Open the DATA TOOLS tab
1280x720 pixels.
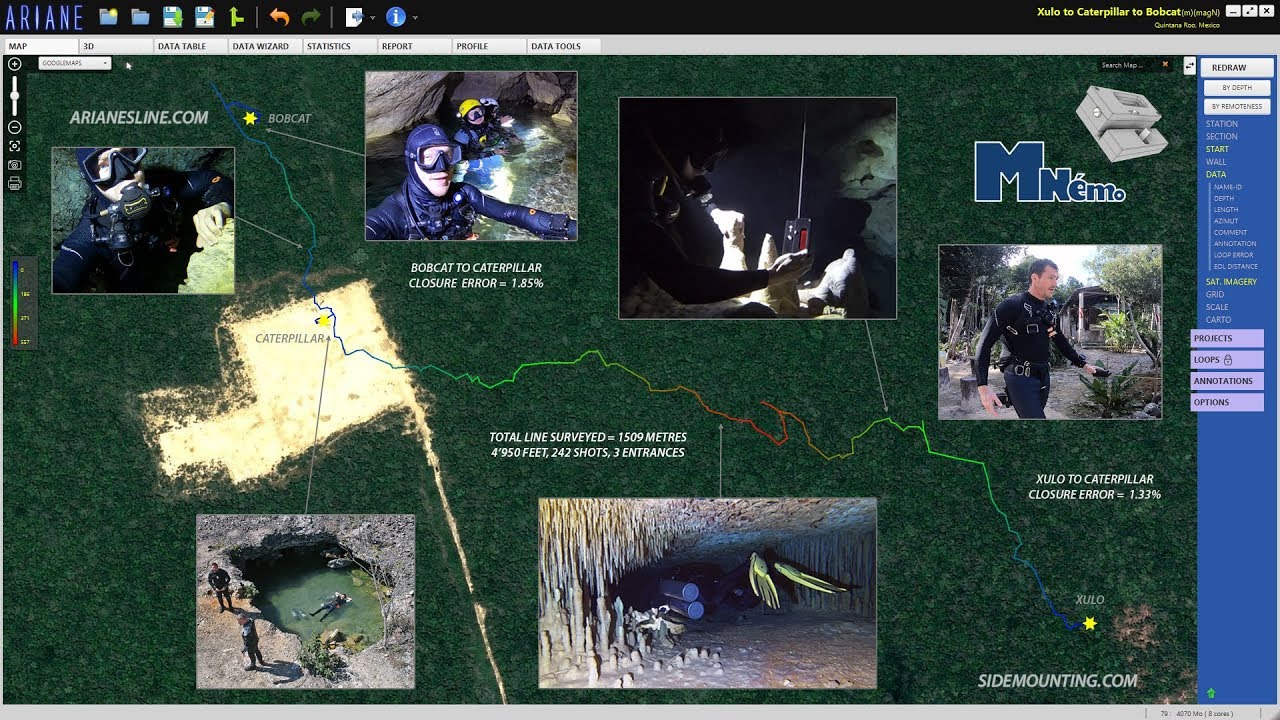point(564,46)
